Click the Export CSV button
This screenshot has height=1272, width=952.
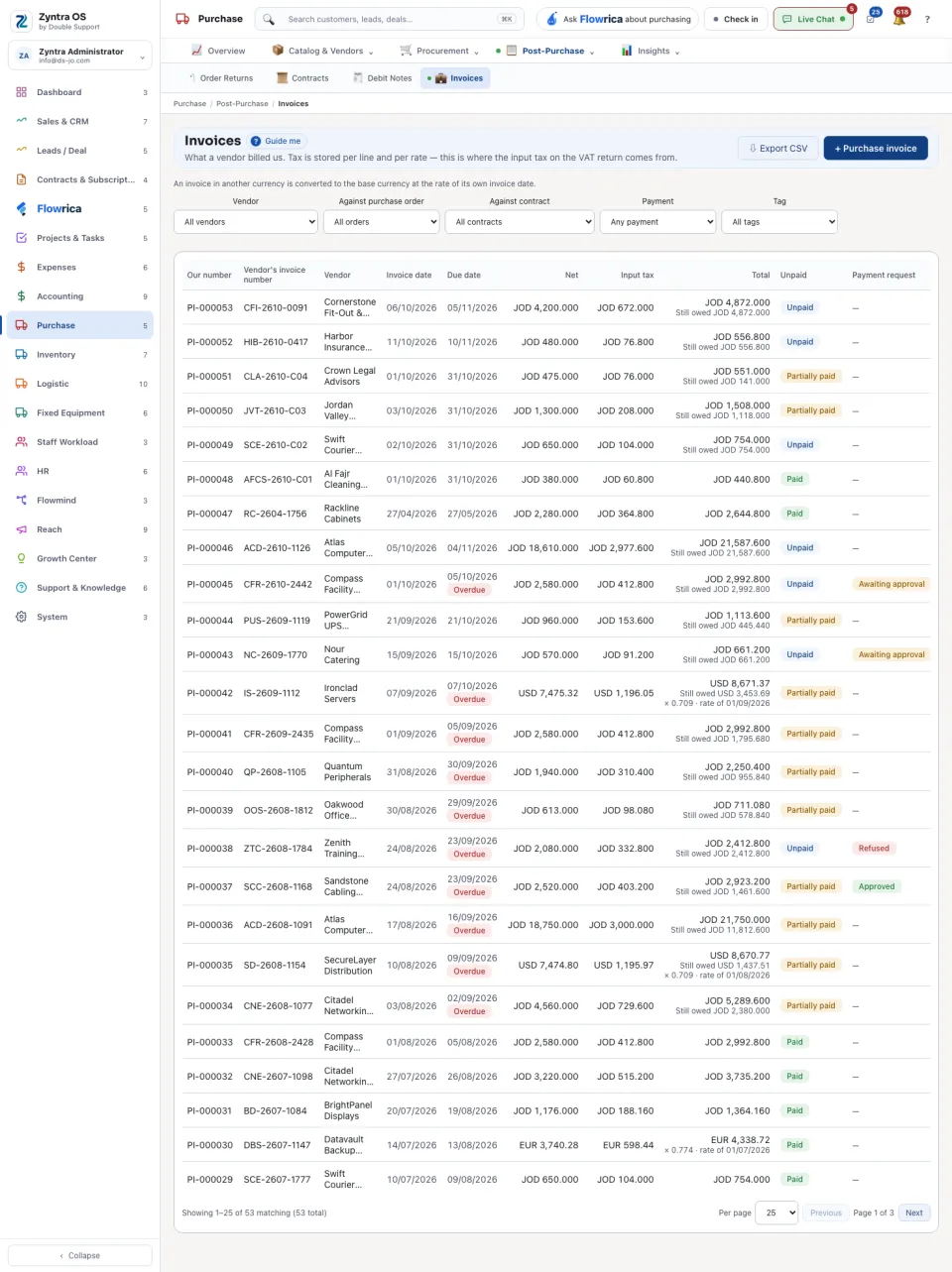coord(778,149)
